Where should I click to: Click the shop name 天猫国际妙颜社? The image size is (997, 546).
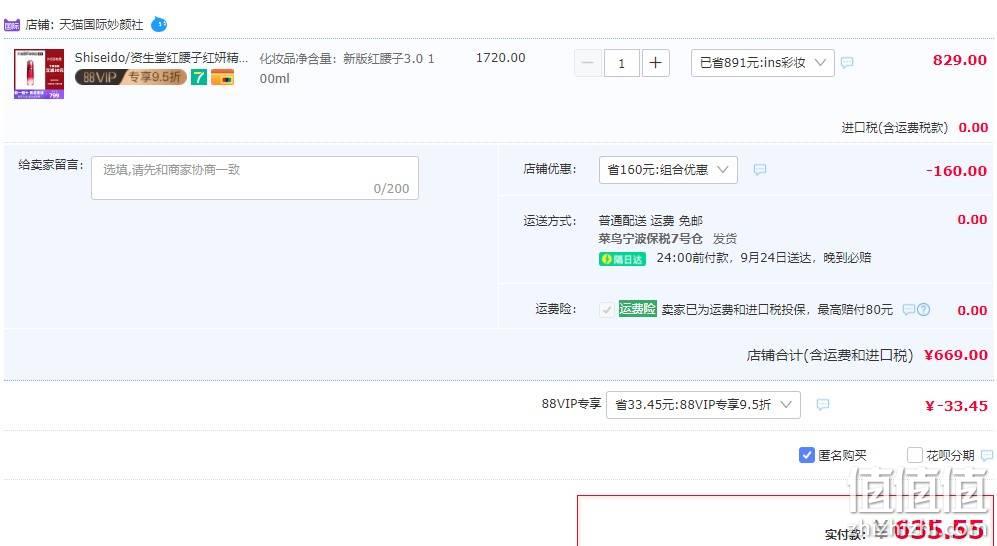click(101, 25)
